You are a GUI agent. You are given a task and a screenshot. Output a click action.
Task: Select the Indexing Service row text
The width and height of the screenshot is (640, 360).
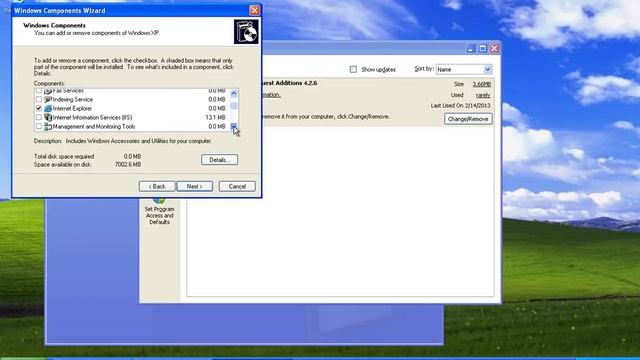73,100
